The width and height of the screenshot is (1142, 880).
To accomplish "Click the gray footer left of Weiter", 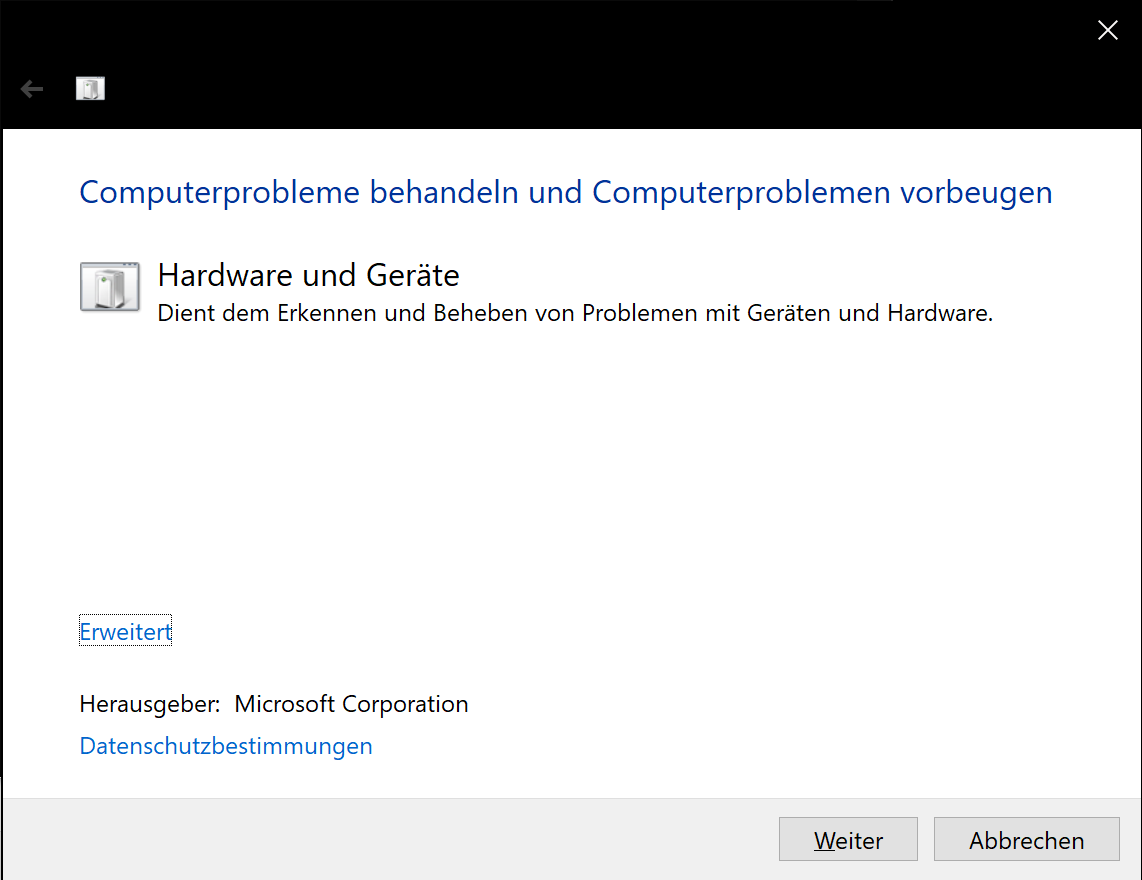I will pos(400,840).
